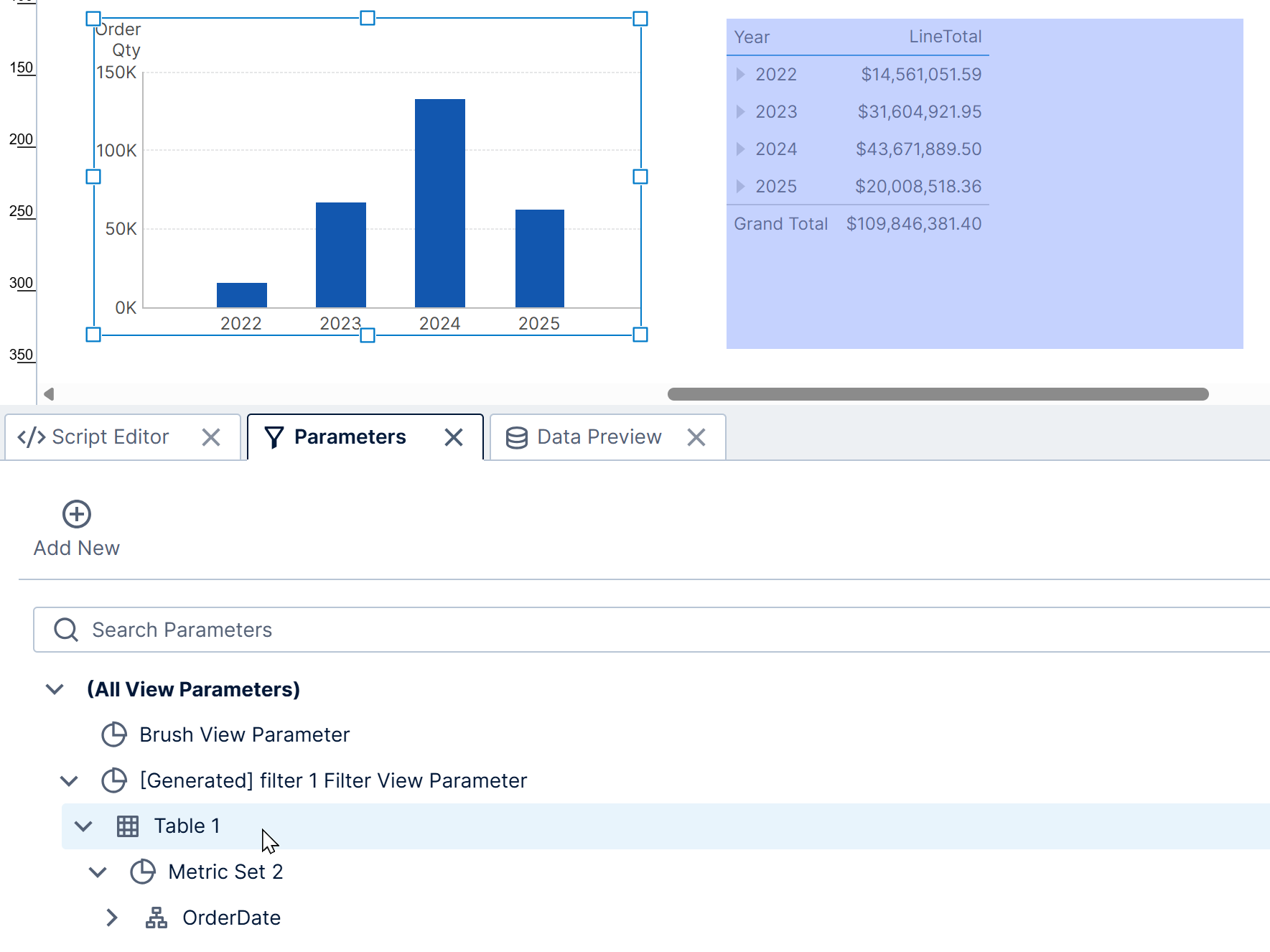
Task: Click the magnifier icon in Search Parameters
Action: [x=66, y=630]
